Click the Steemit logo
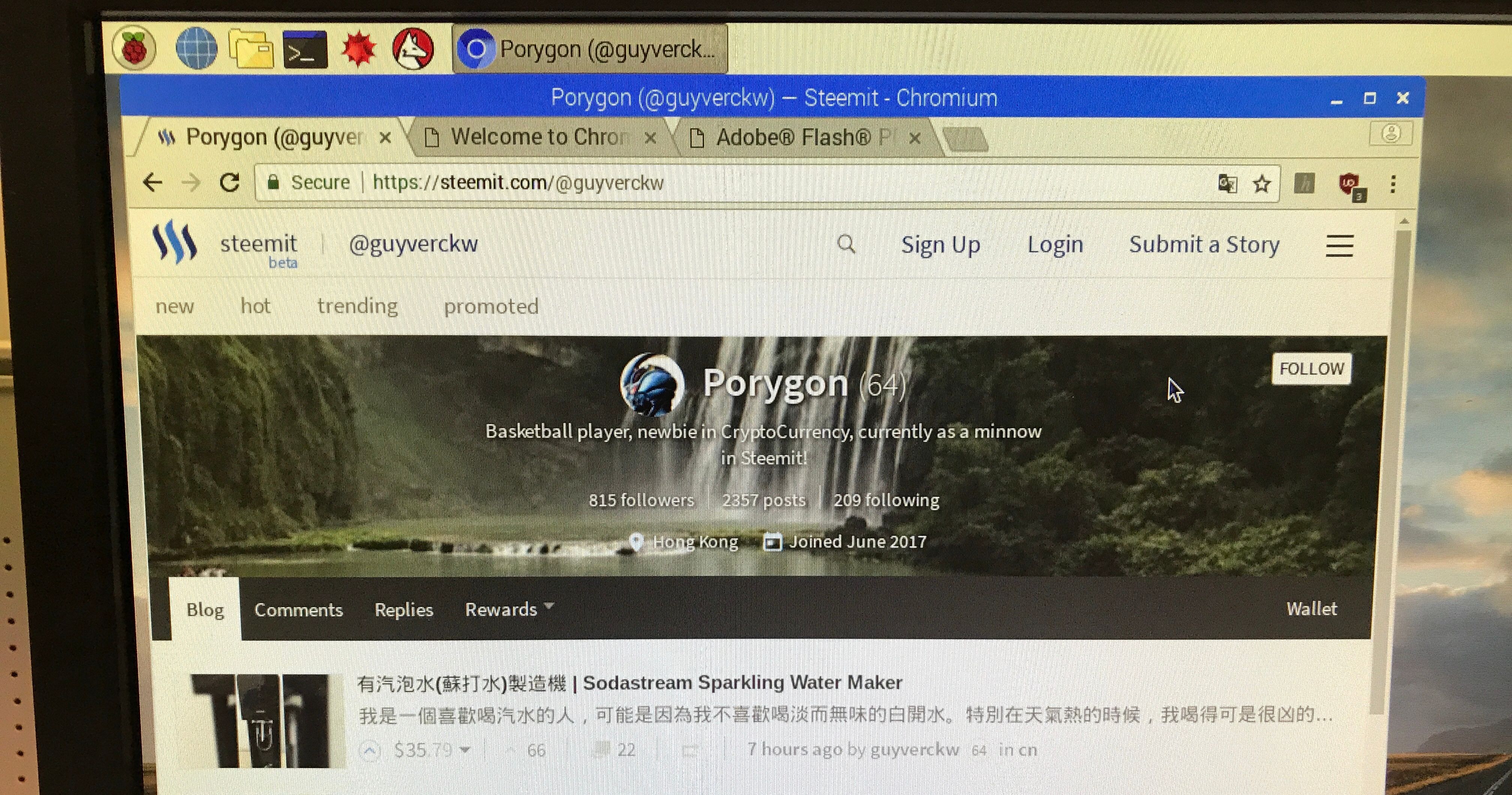 [x=174, y=241]
